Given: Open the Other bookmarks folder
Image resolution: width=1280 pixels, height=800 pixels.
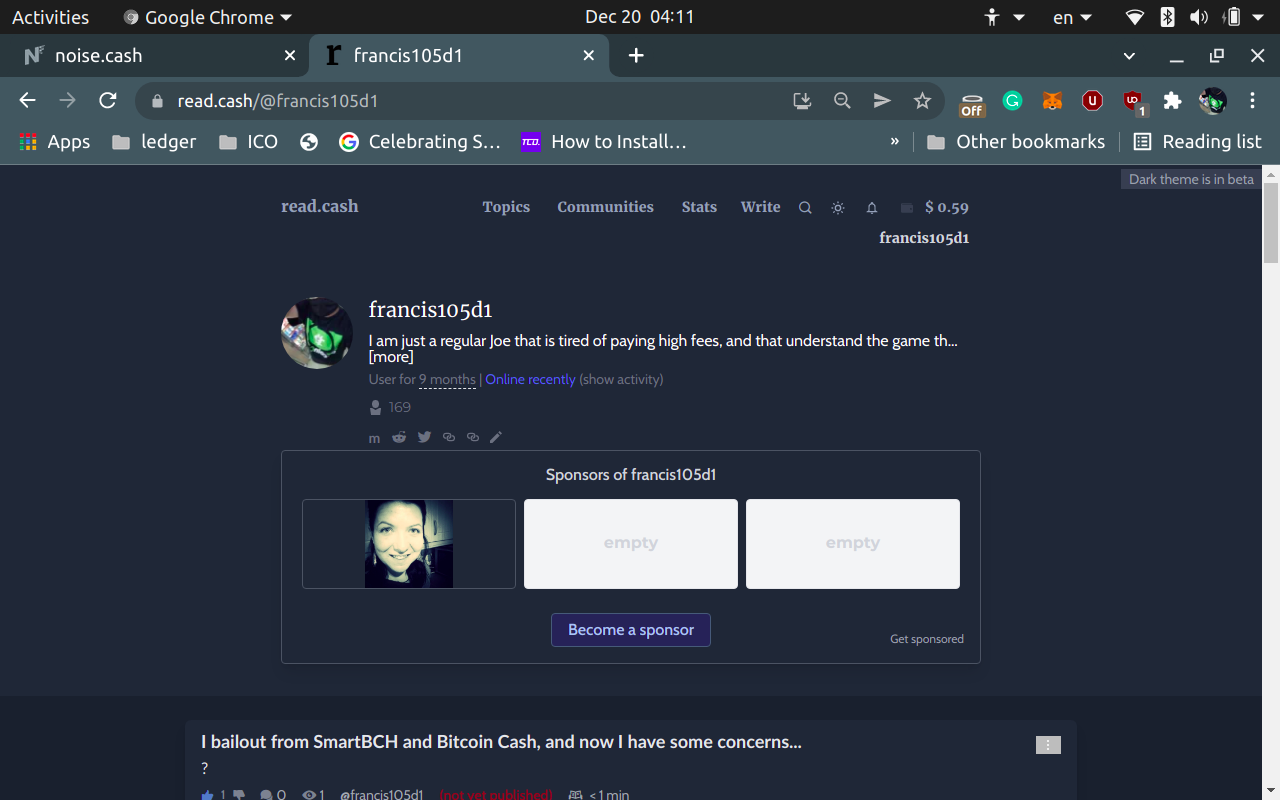Looking at the screenshot, I should tap(1016, 142).
